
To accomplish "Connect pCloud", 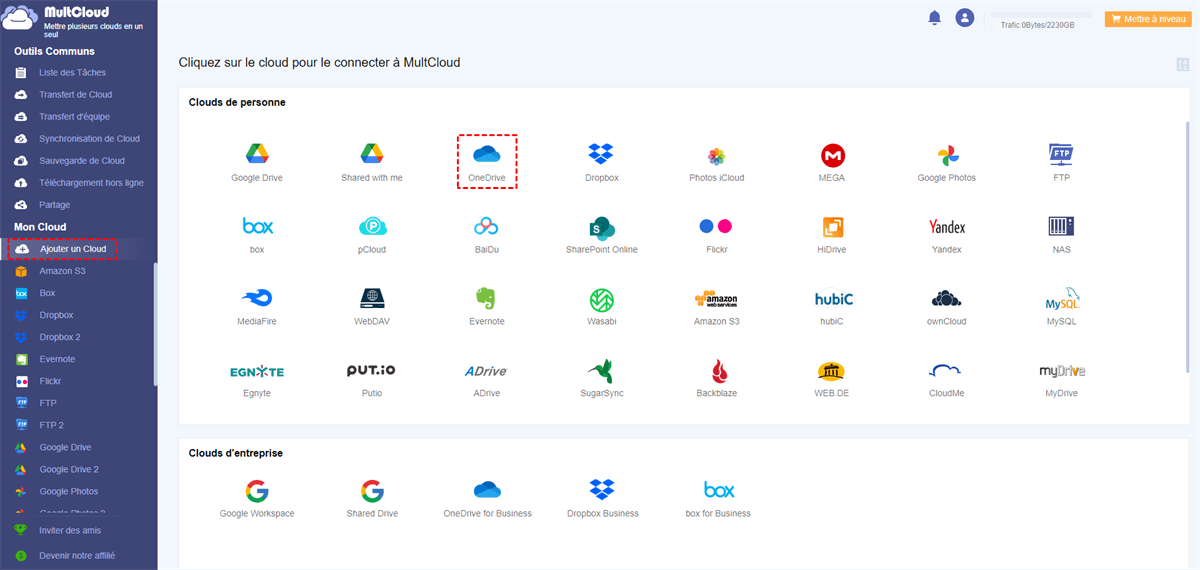I will [x=372, y=235].
